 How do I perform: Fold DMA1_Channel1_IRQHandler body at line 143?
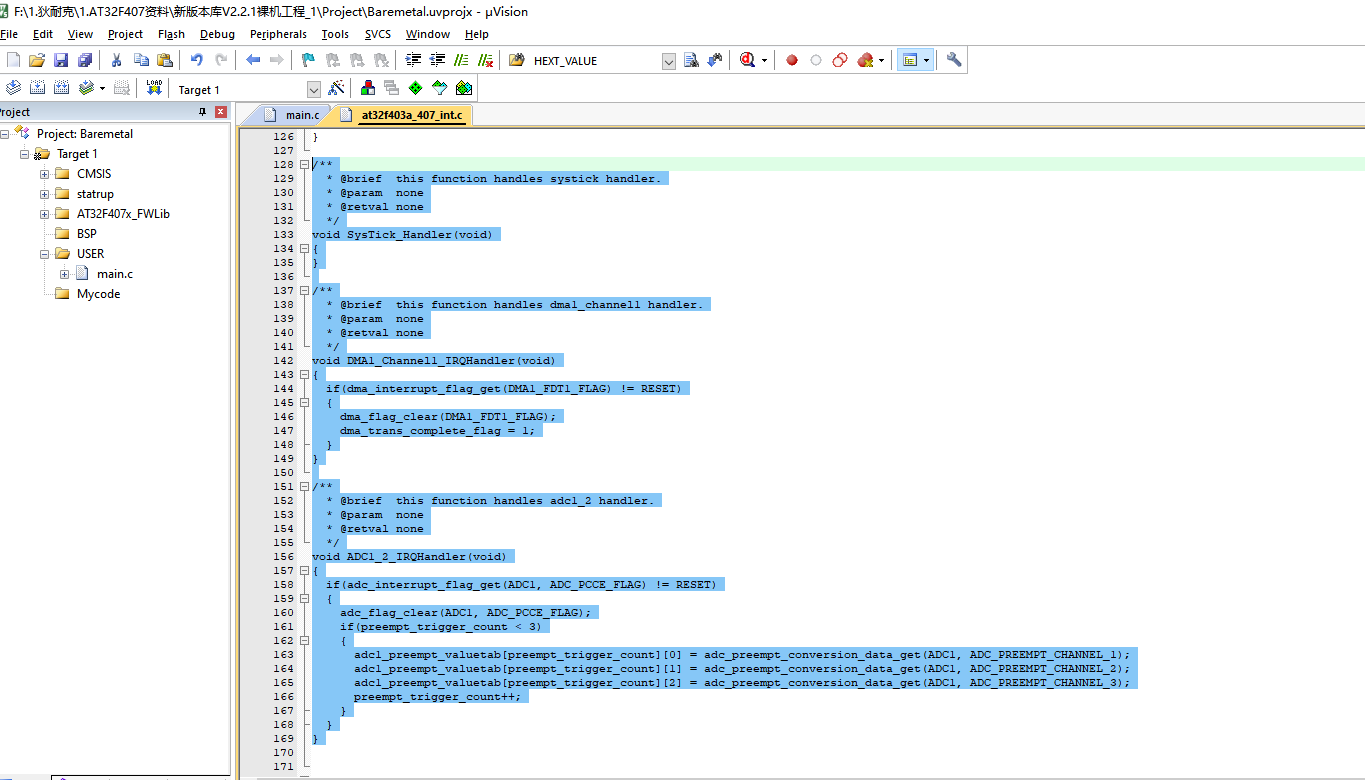tap(305, 374)
